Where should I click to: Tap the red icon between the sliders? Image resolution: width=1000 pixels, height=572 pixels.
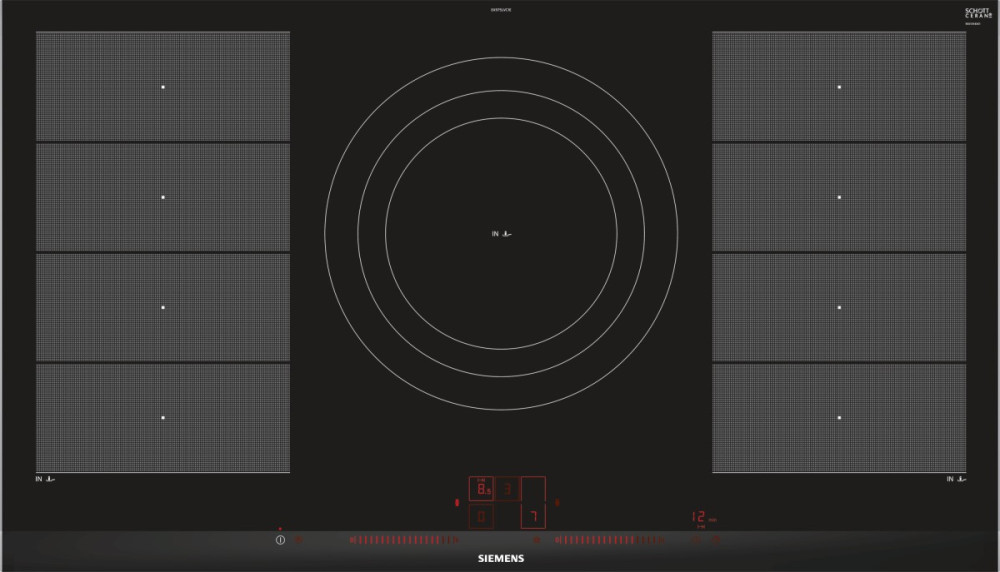tap(537, 540)
